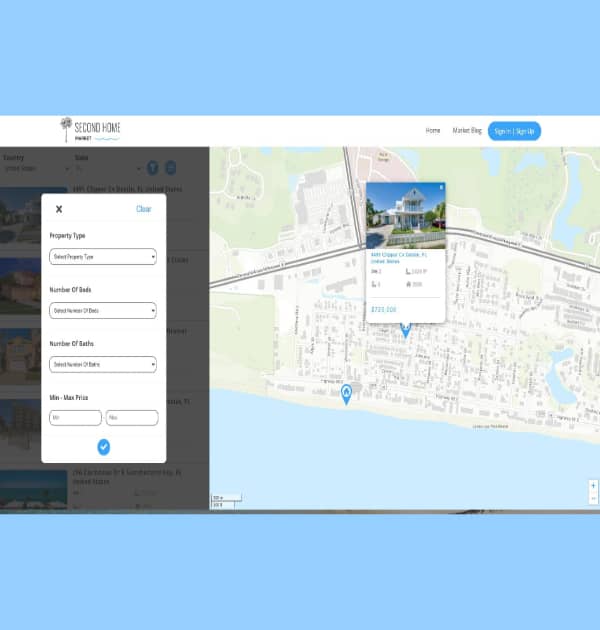Select the map marker below the property popup
Screen dimensions: 600x630
point(406,330)
